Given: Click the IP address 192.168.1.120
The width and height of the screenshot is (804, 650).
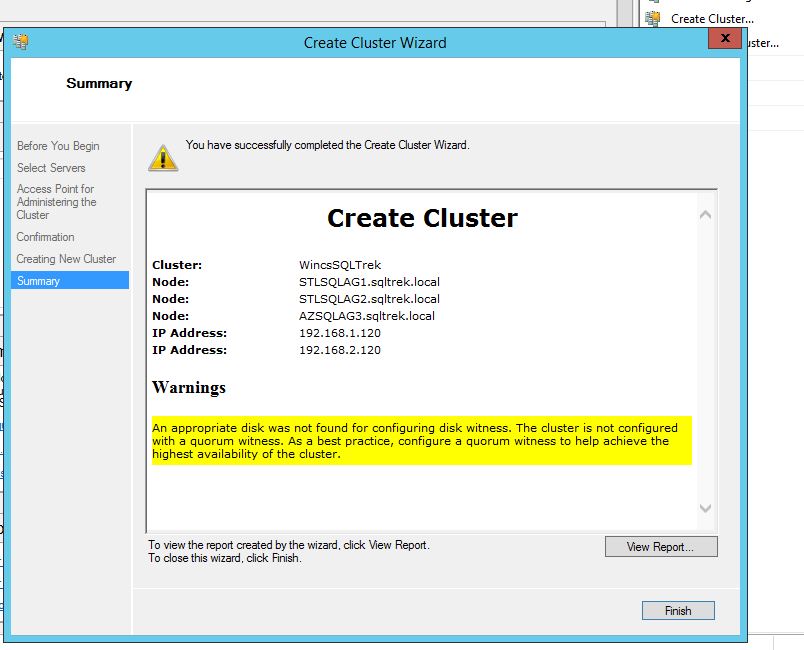Looking at the screenshot, I should coord(340,333).
